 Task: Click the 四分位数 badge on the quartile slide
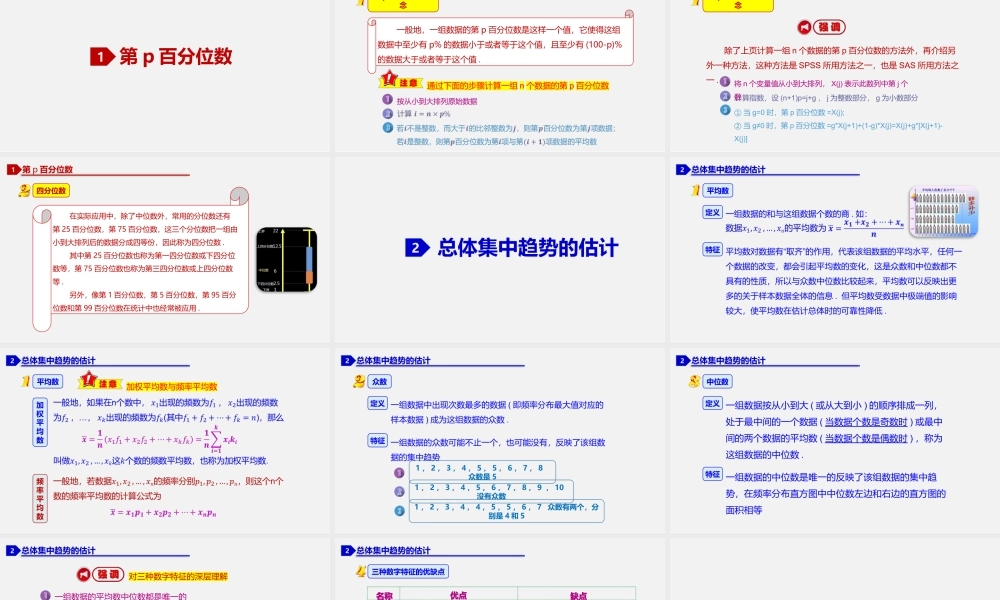tap(50, 190)
